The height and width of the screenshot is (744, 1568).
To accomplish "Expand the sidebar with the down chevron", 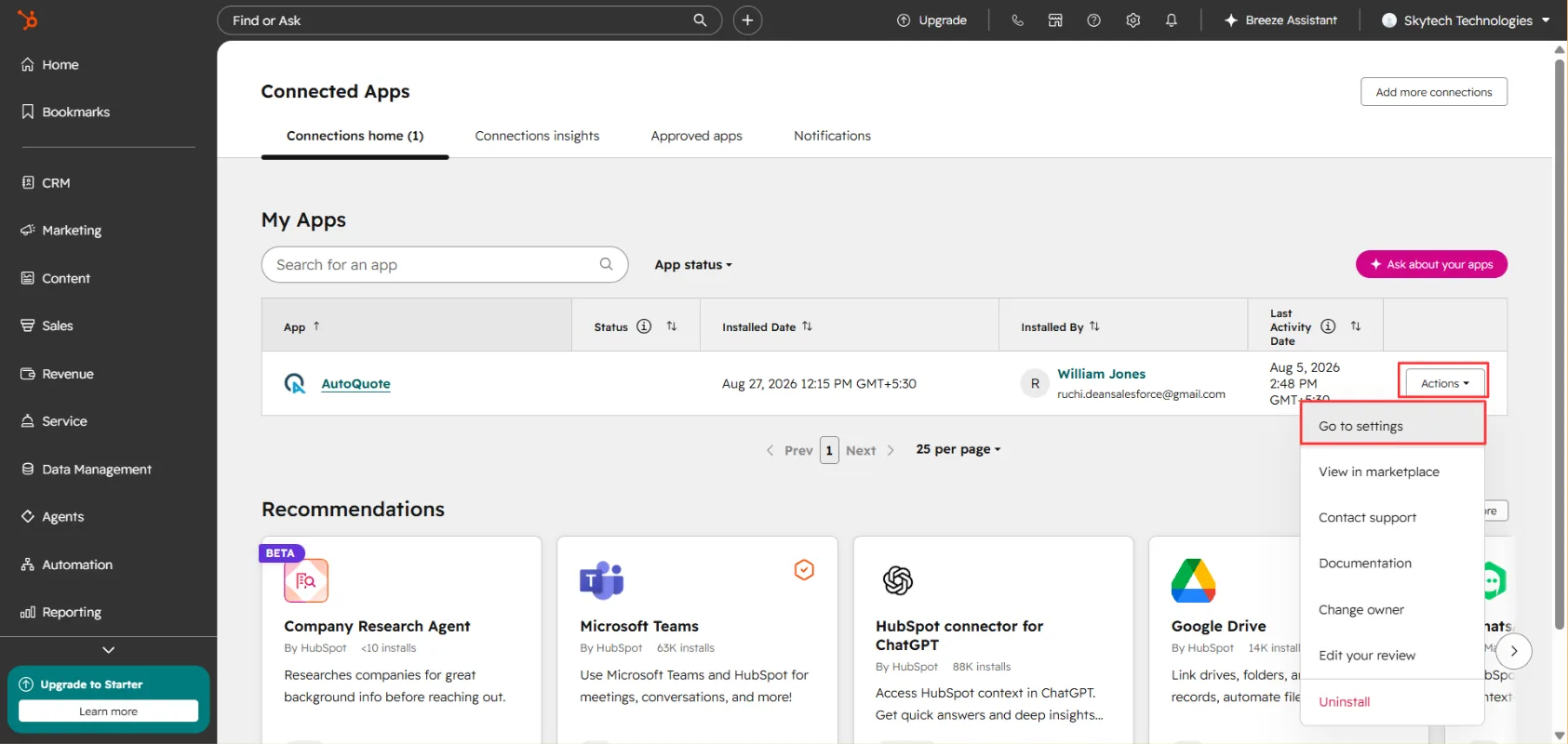I will (x=109, y=650).
